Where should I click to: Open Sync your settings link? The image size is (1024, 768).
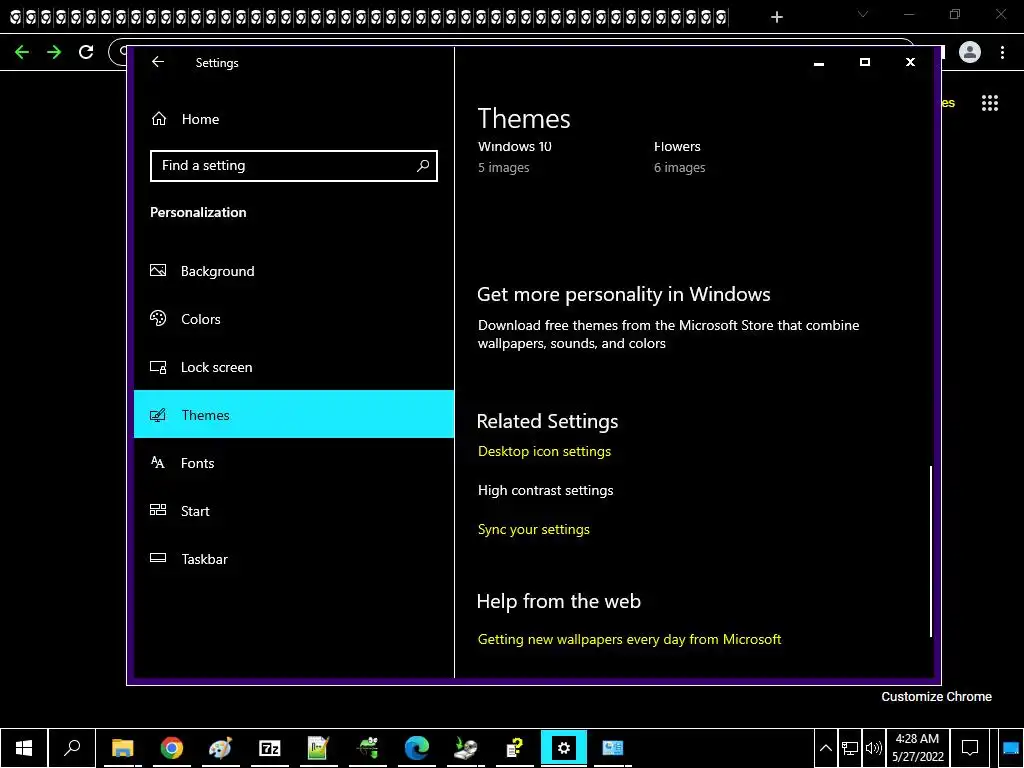[534, 530]
